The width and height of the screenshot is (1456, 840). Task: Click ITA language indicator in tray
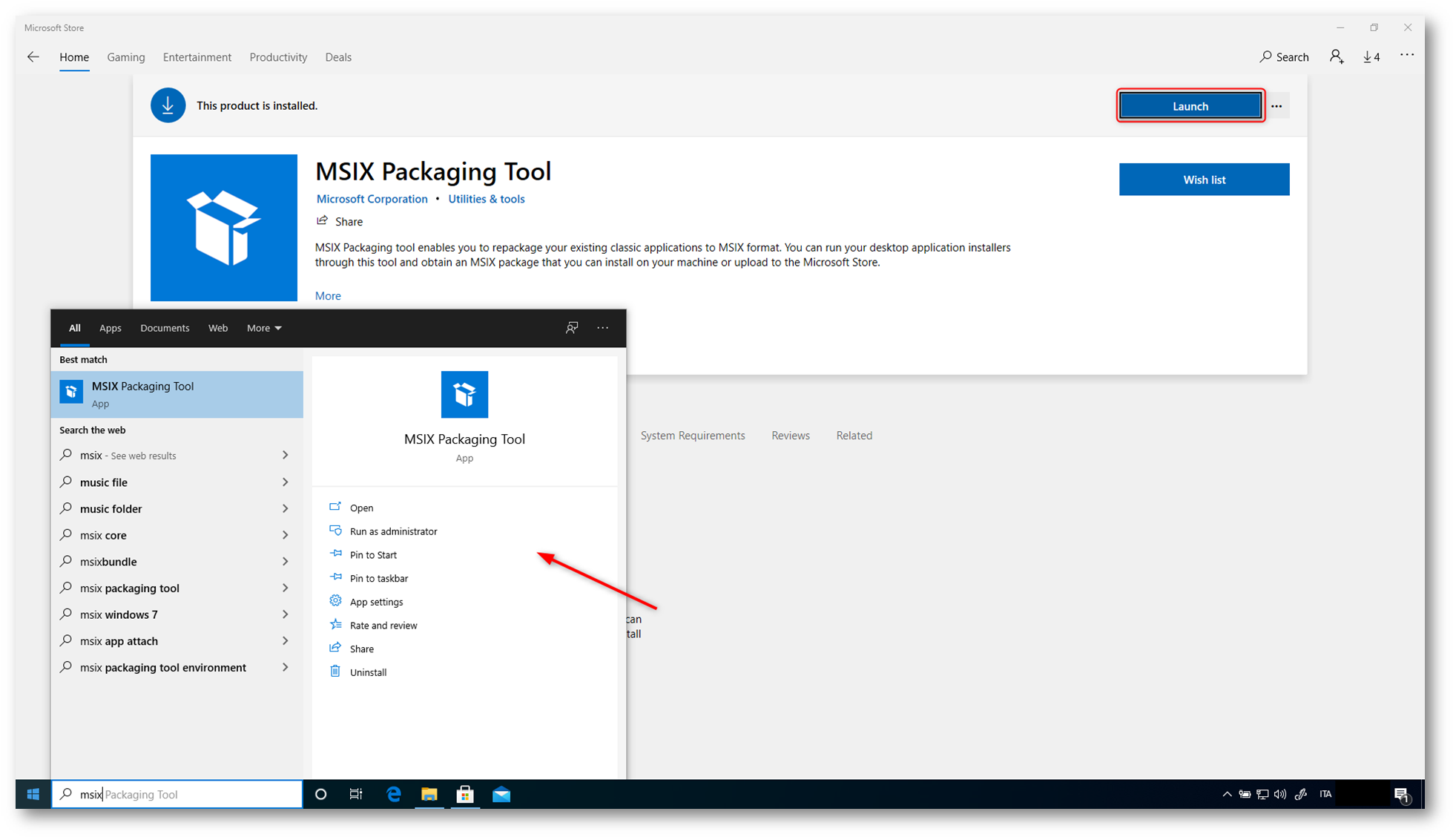(x=1325, y=794)
